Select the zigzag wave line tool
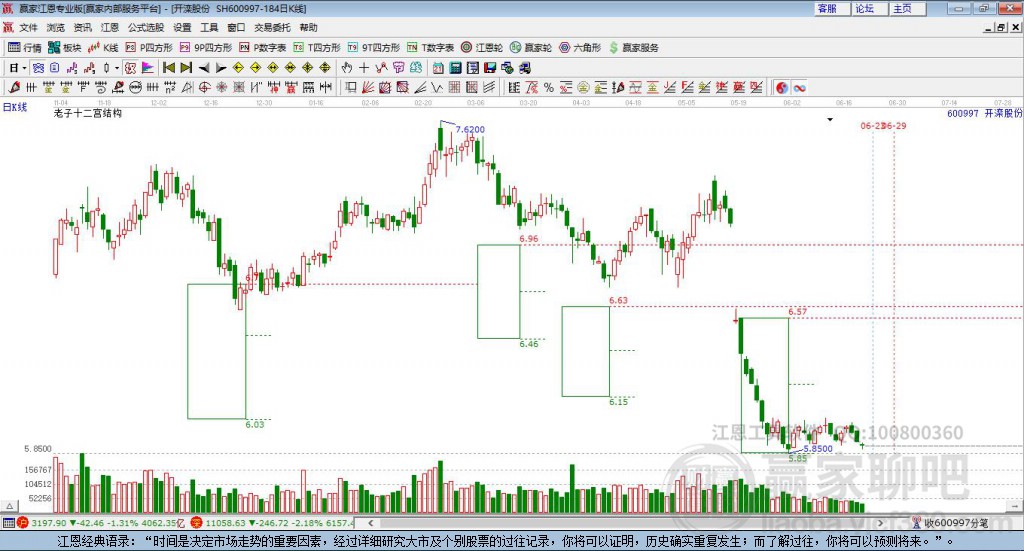 [x=436, y=87]
